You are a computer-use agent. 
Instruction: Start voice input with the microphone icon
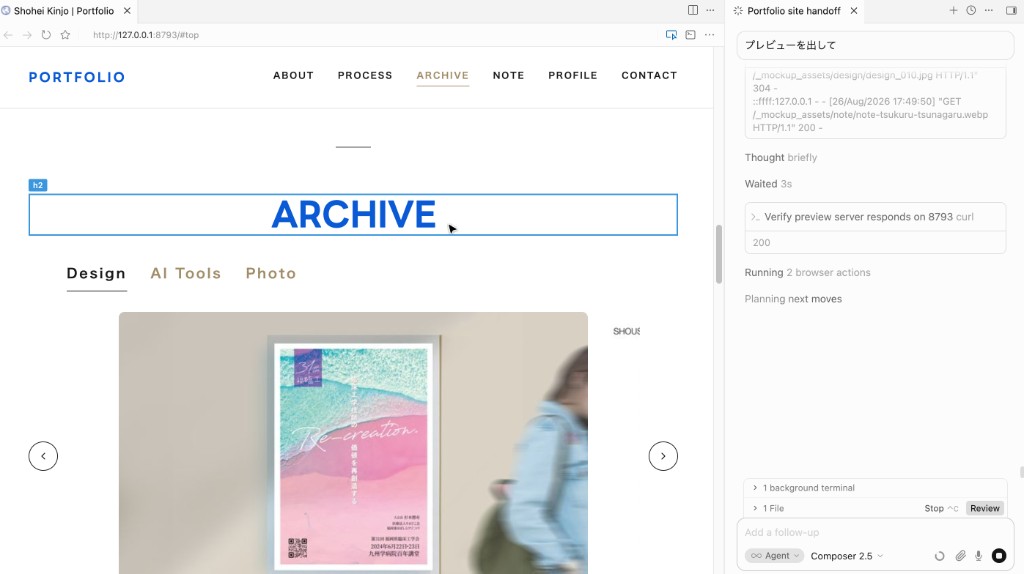tap(978, 556)
